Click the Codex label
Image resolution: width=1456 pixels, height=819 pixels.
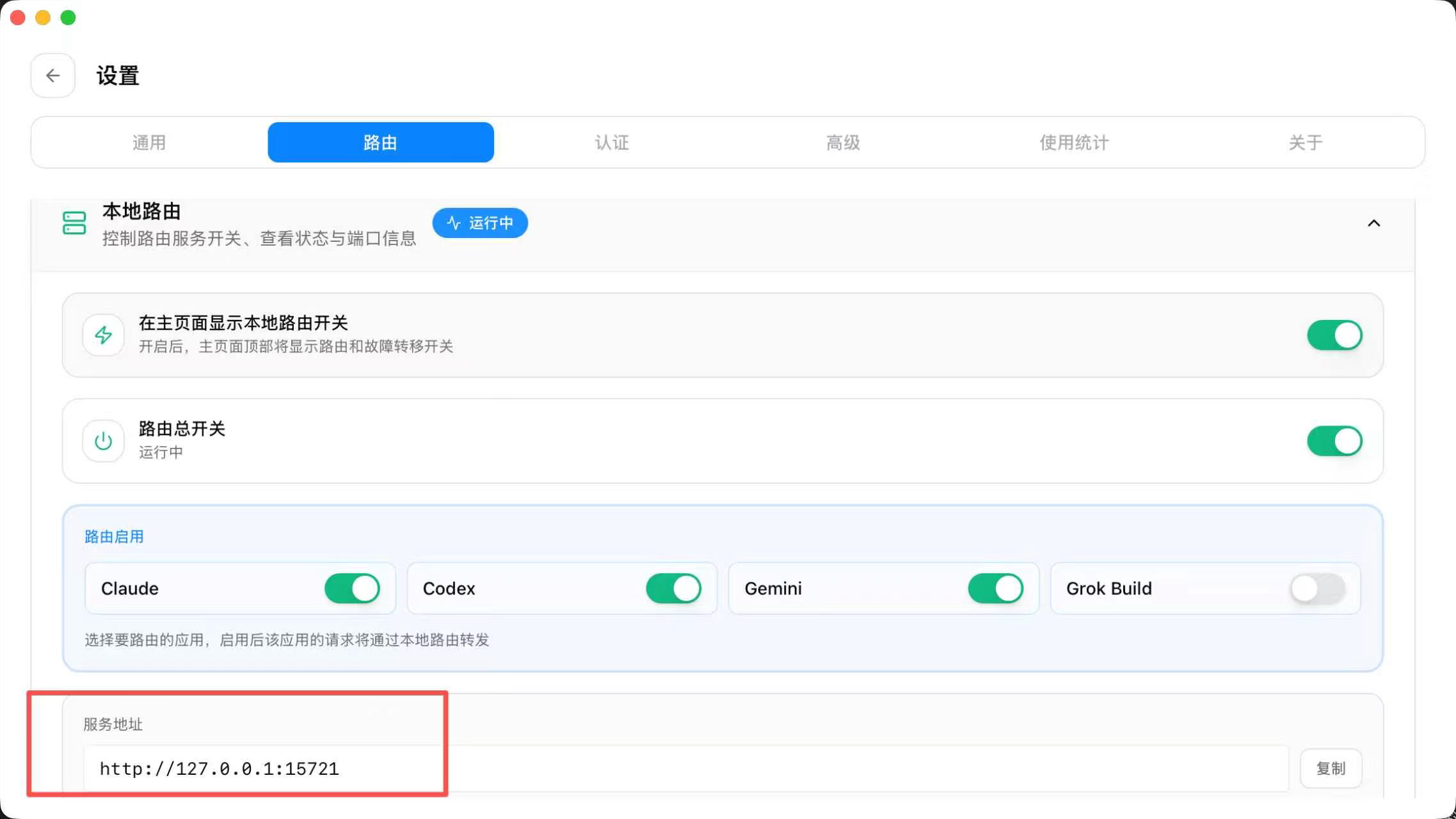(449, 588)
